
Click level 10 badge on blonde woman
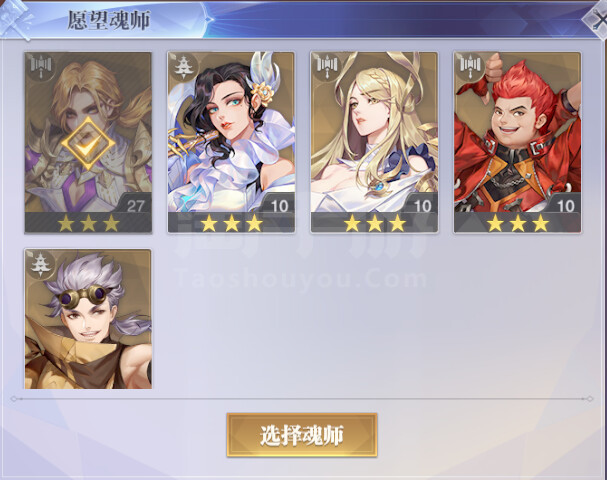pos(422,204)
